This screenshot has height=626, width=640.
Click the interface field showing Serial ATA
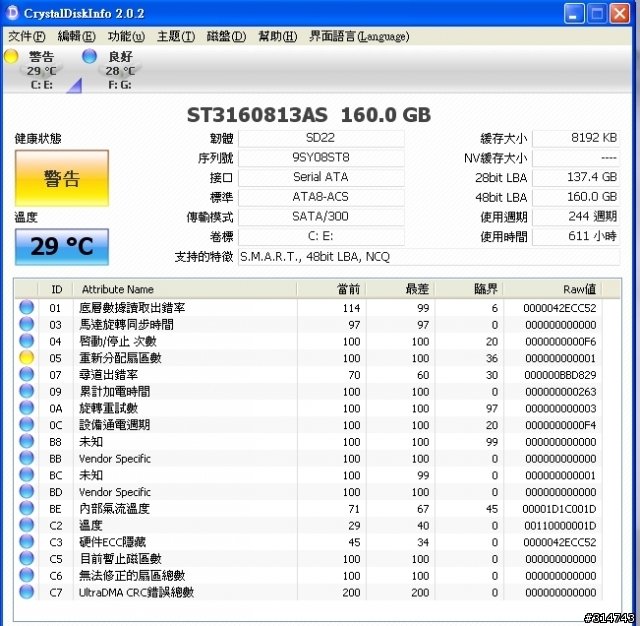tap(321, 178)
